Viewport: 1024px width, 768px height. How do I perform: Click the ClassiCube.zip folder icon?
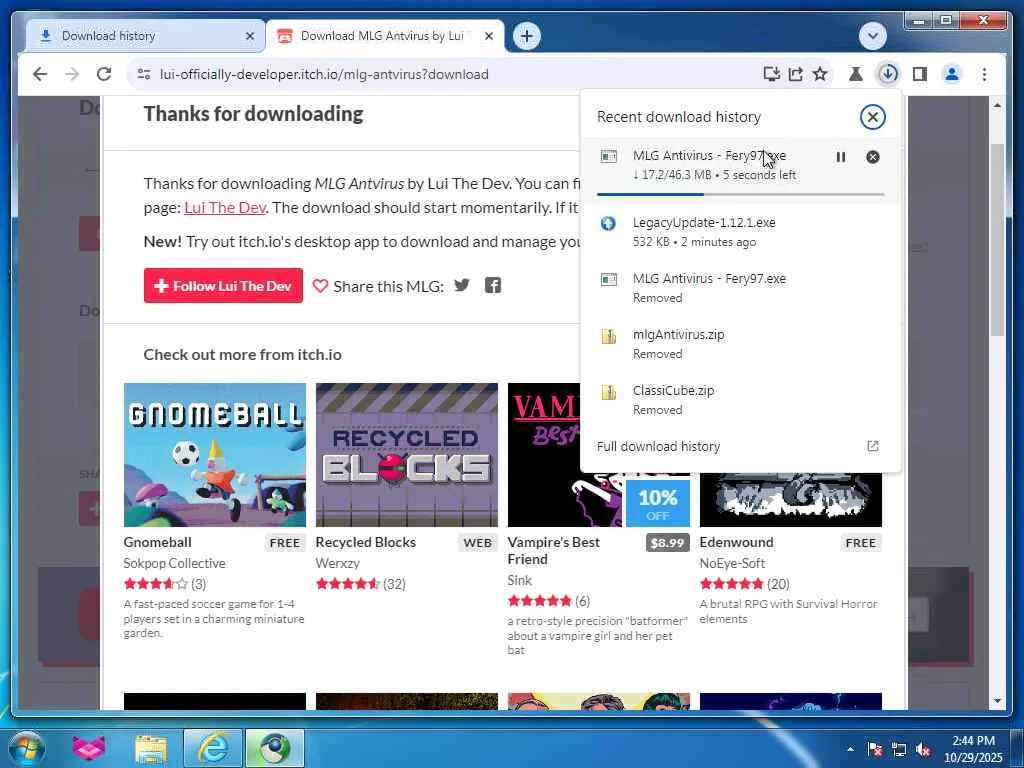pos(608,392)
